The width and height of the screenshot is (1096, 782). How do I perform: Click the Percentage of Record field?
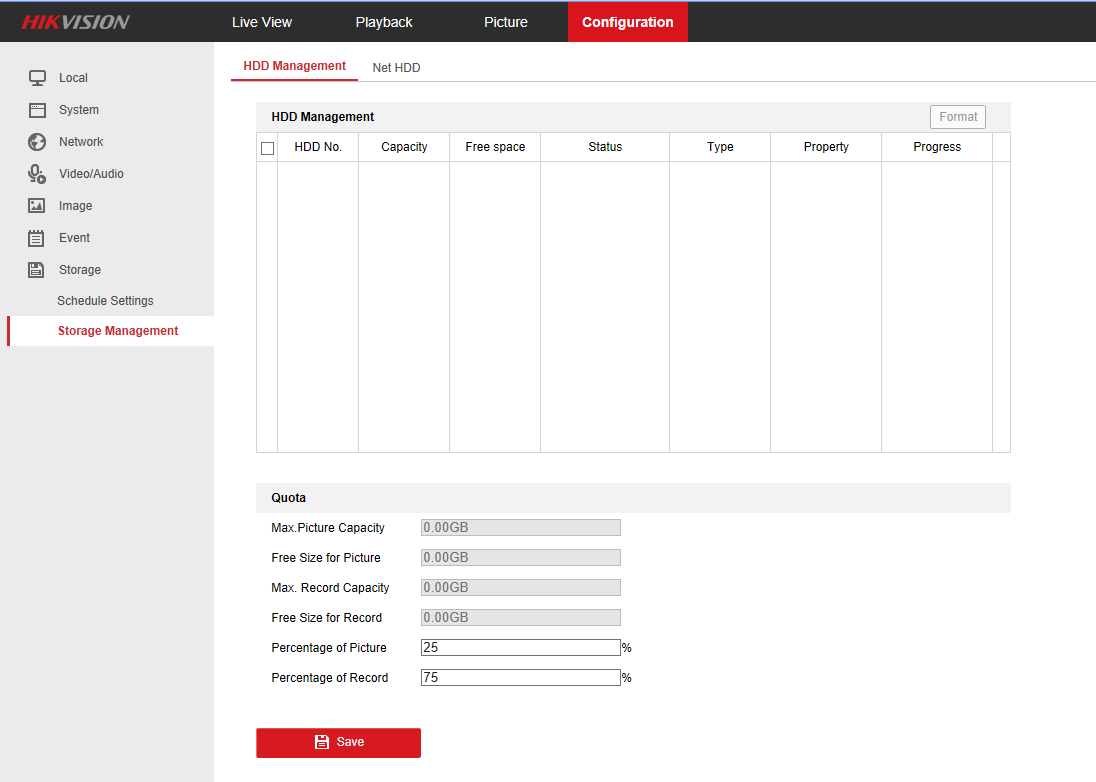(x=520, y=678)
